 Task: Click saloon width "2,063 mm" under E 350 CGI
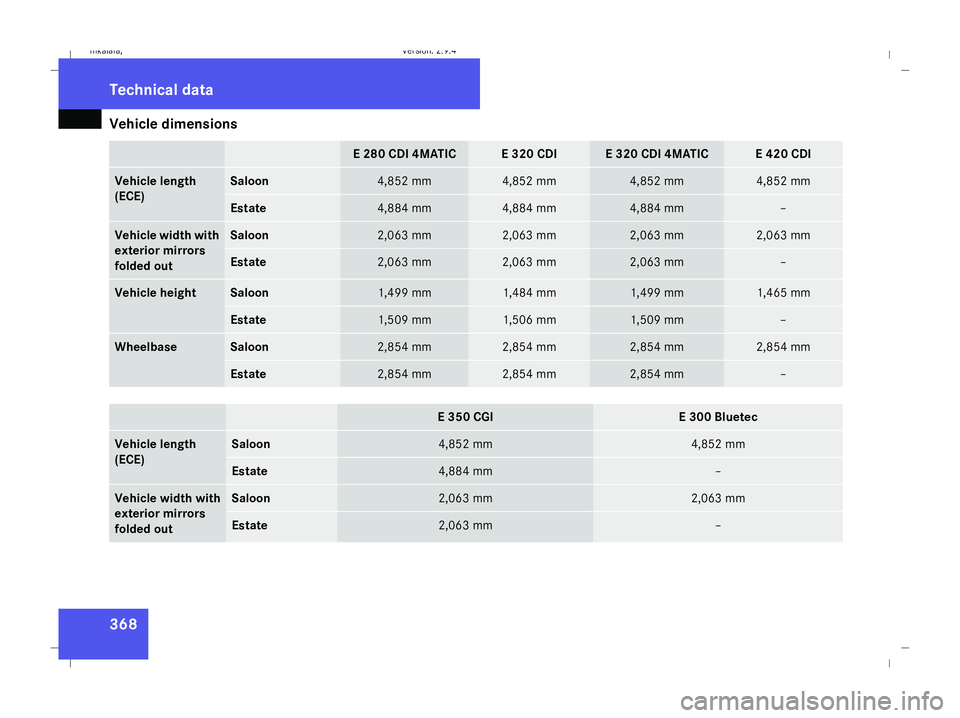click(465, 498)
